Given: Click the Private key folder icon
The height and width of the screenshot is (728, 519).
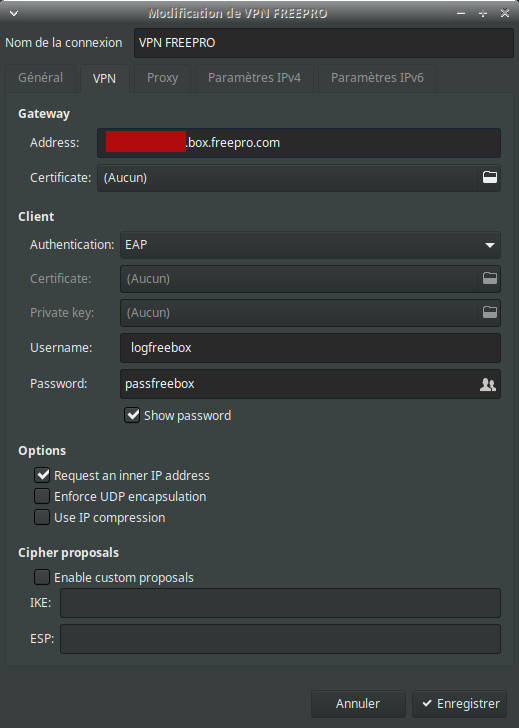Looking at the screenshot, I should [x=490, y=312].
